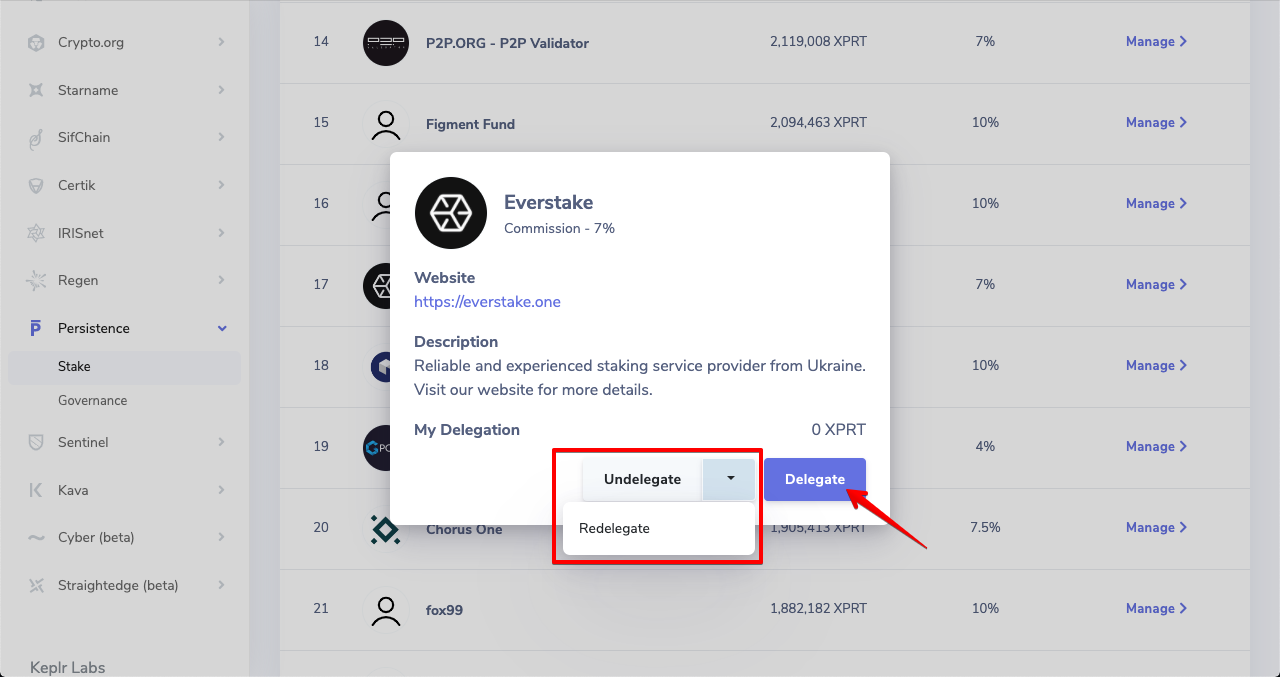The width and height of the screenshot is (1280, 677).
Task: Click the Figment Fund validator name
Action: 470,125
